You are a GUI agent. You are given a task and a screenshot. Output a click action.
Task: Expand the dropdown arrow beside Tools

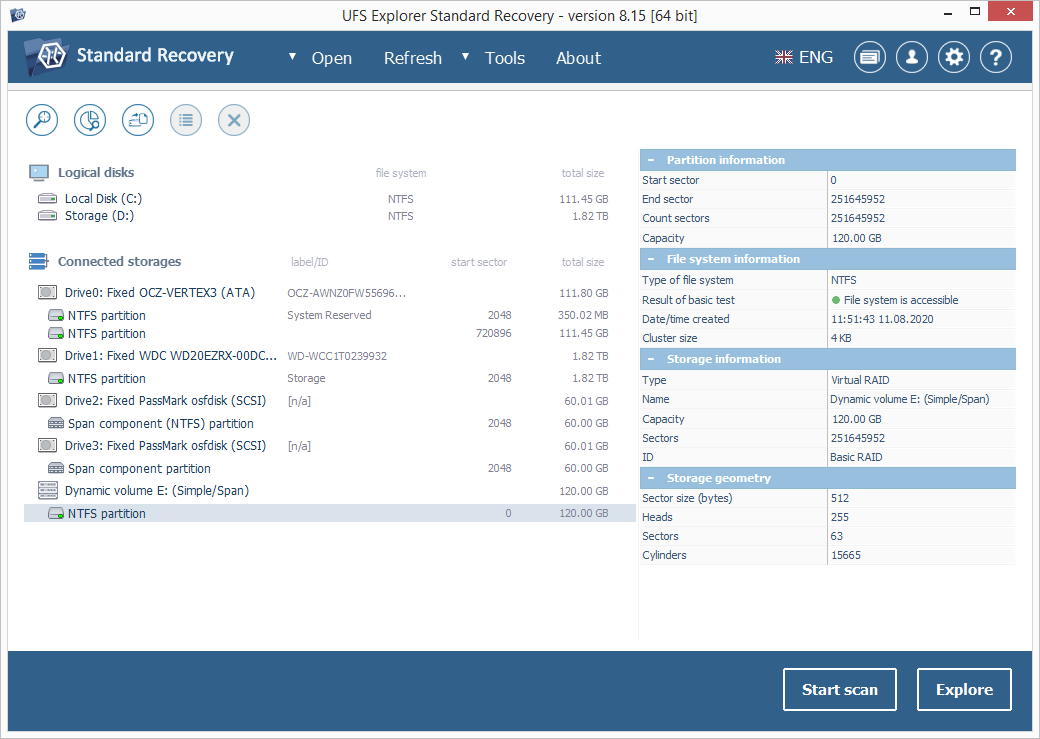(x=466, y=56)
